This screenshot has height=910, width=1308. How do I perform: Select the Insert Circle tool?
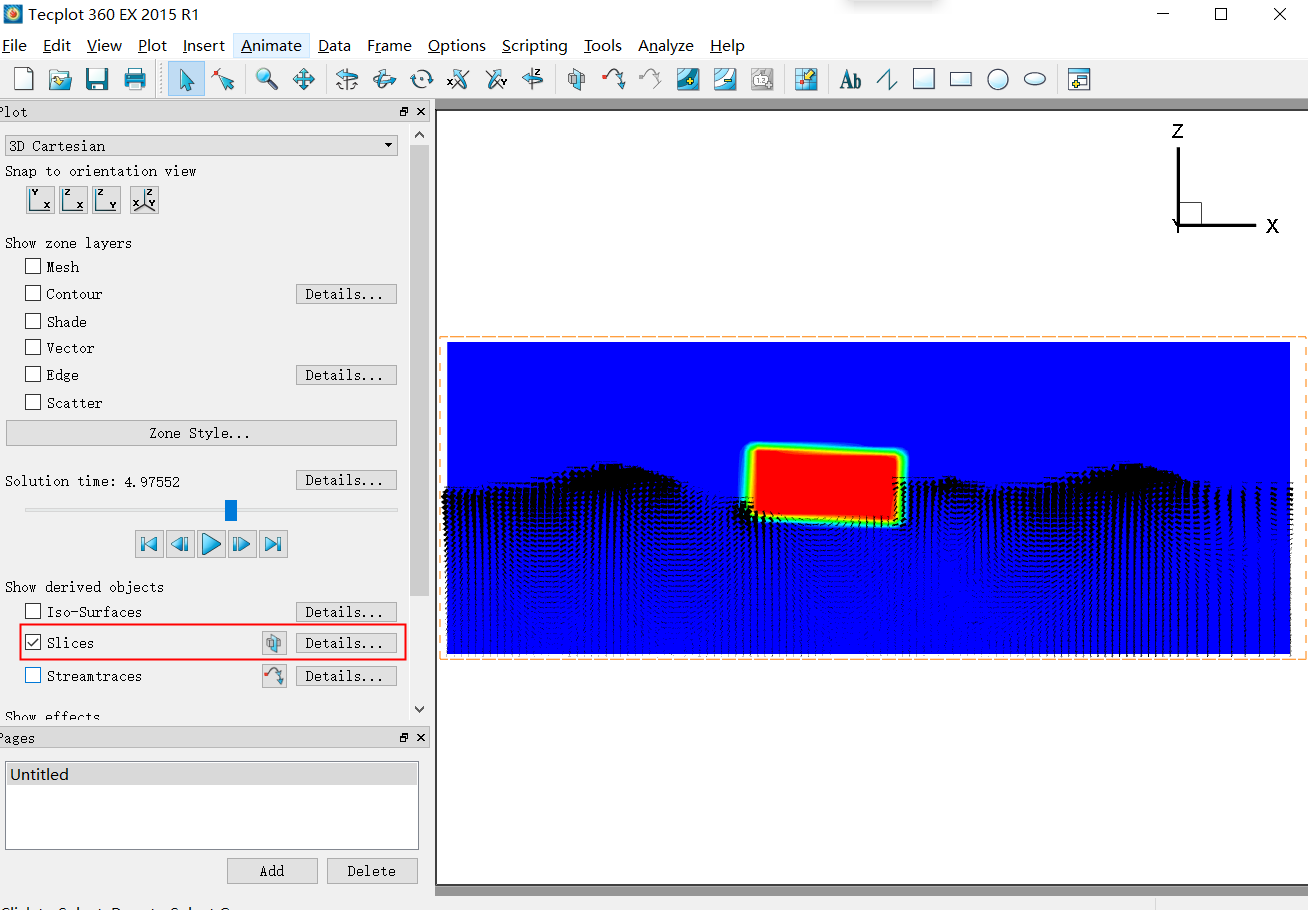click(x=998, y=79)
